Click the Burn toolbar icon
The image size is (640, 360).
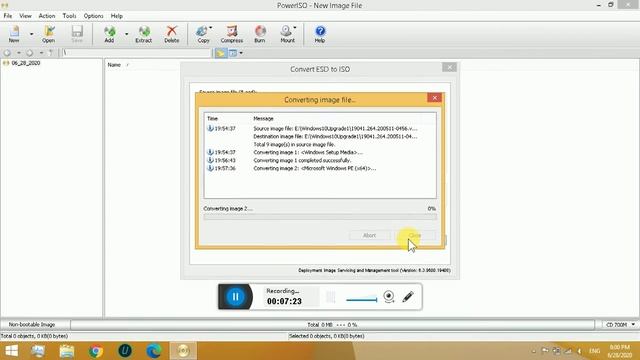point(260,34)
